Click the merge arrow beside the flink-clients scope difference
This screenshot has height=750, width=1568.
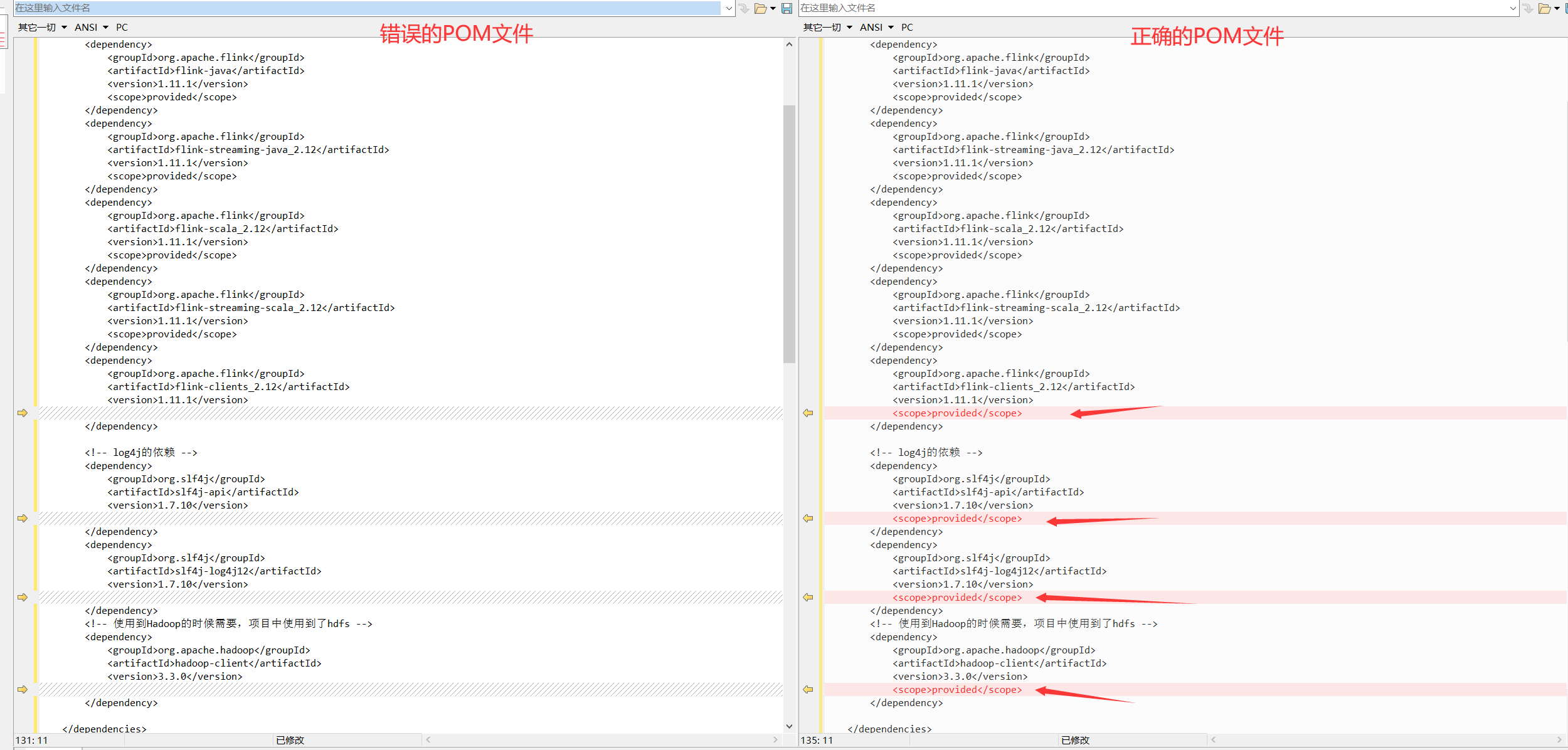coord(808,413)
